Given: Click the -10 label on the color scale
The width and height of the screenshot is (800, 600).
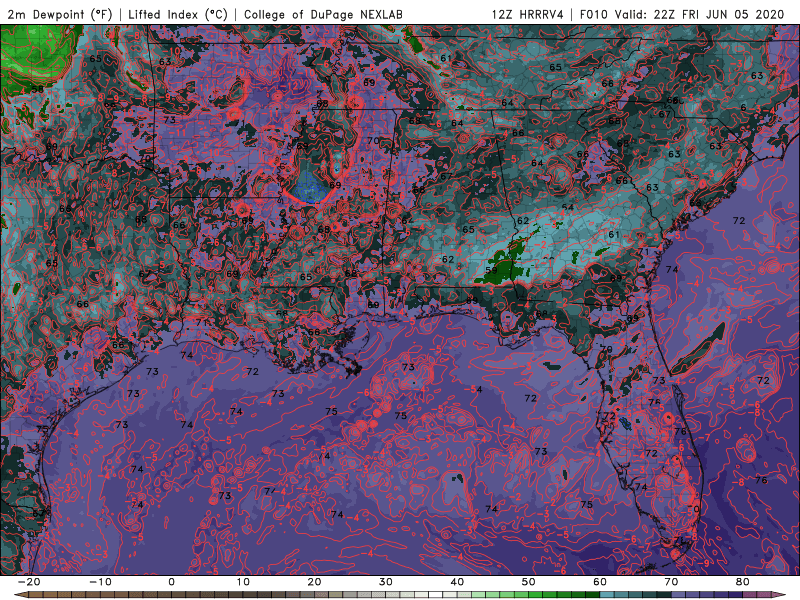Looking at the screenshot, I should click(100, 582).
